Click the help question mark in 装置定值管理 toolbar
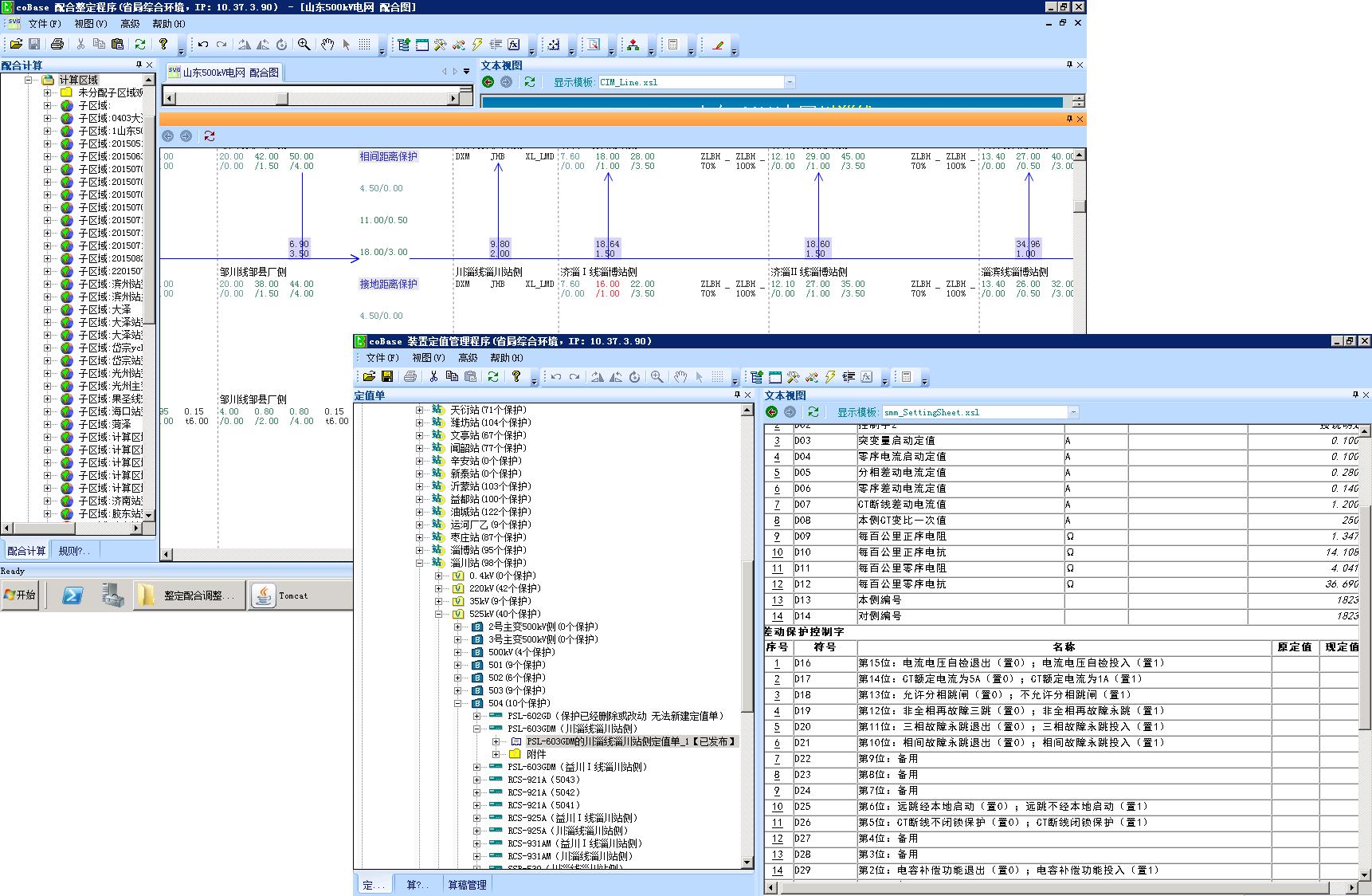Screen dimensions: 1372x896 tap(516, 376)
